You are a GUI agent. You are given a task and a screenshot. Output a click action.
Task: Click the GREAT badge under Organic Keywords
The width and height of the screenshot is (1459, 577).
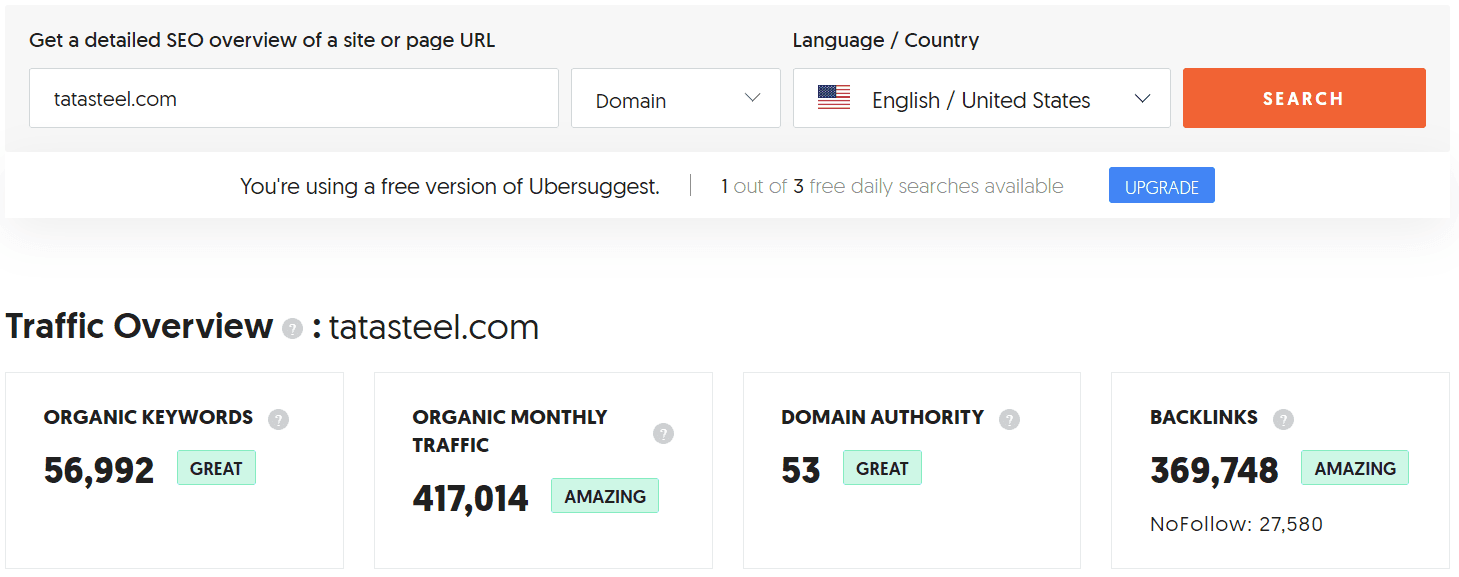[x=216, y=468]
